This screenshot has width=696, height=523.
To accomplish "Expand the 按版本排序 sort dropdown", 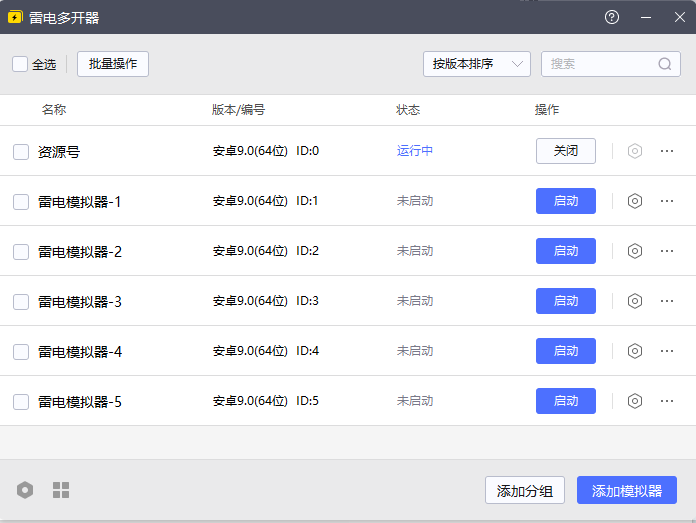I will (x=476, y=64).
